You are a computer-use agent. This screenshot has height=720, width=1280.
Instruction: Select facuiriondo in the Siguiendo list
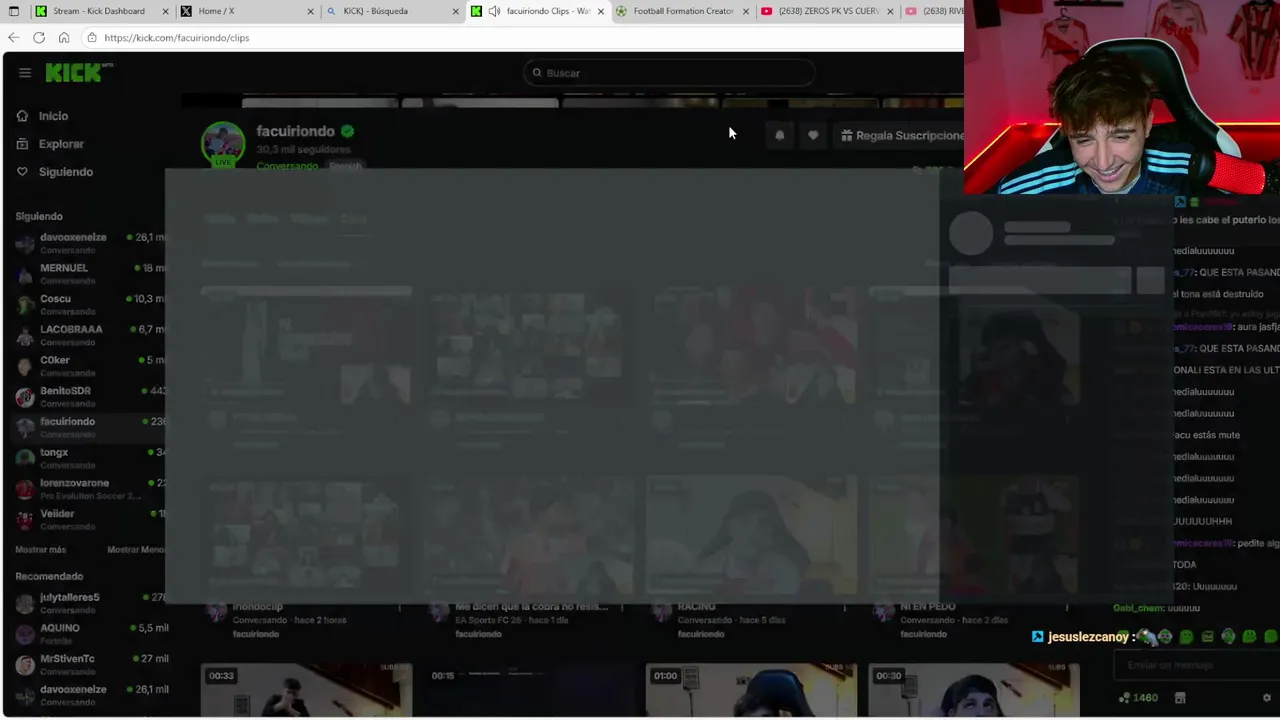pyautogui.click(x=90, y=427)
